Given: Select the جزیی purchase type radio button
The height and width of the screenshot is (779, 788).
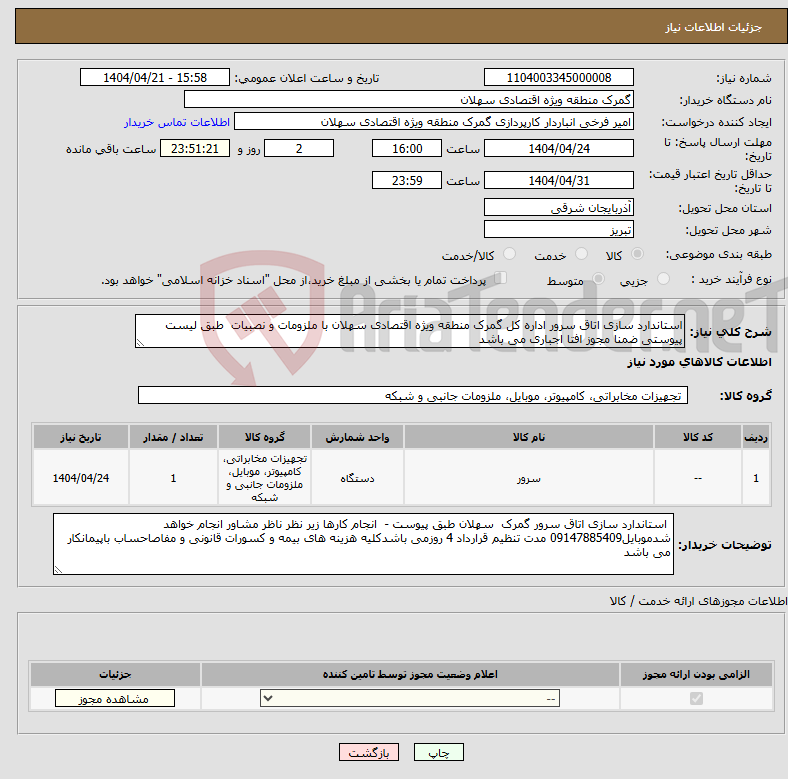Looking at the screenshot, I should [x=663, y=278].
